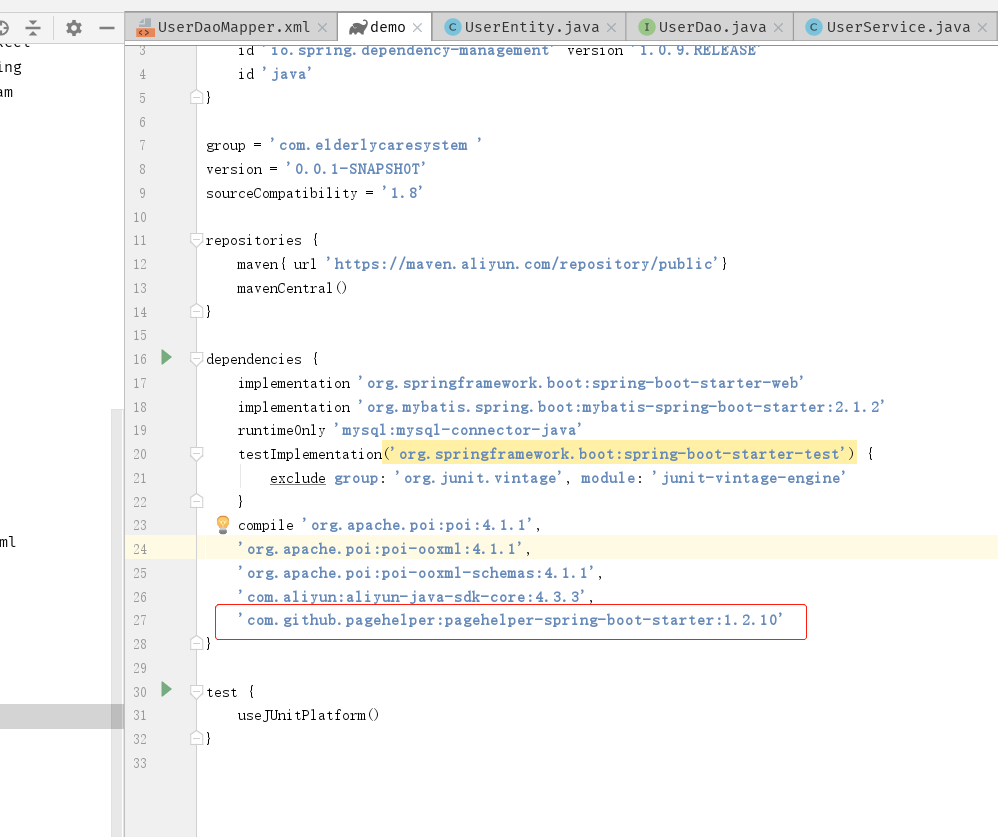This screenshot has width=998, height=837.
Task: Click the compile keyword on line 23
Action: [x=265, y=525]
